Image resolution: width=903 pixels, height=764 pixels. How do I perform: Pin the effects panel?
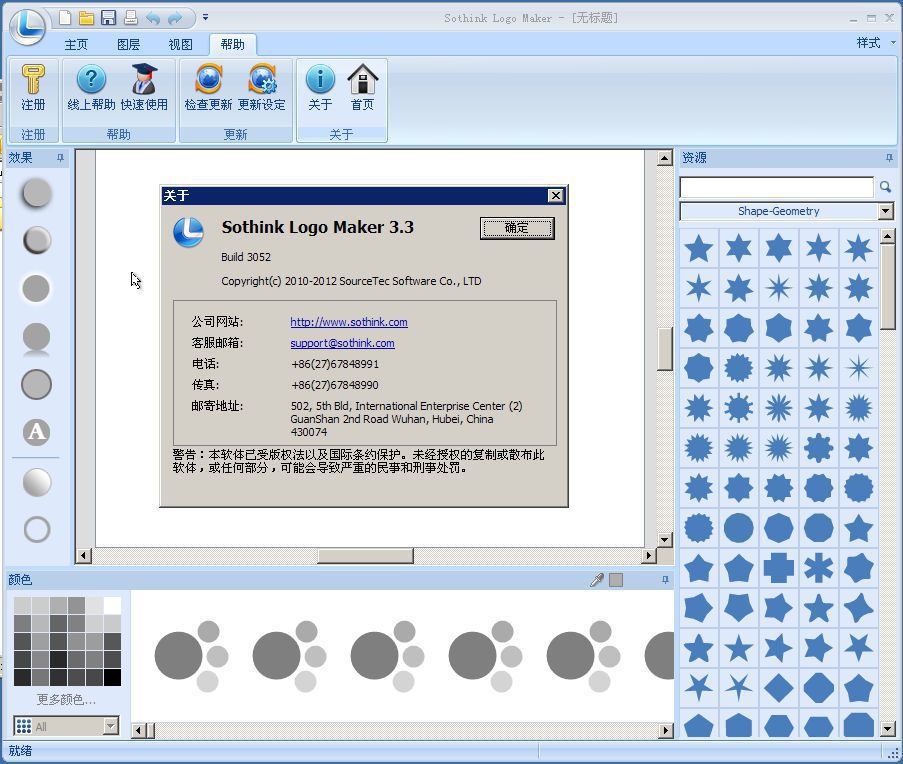(60, 158)
